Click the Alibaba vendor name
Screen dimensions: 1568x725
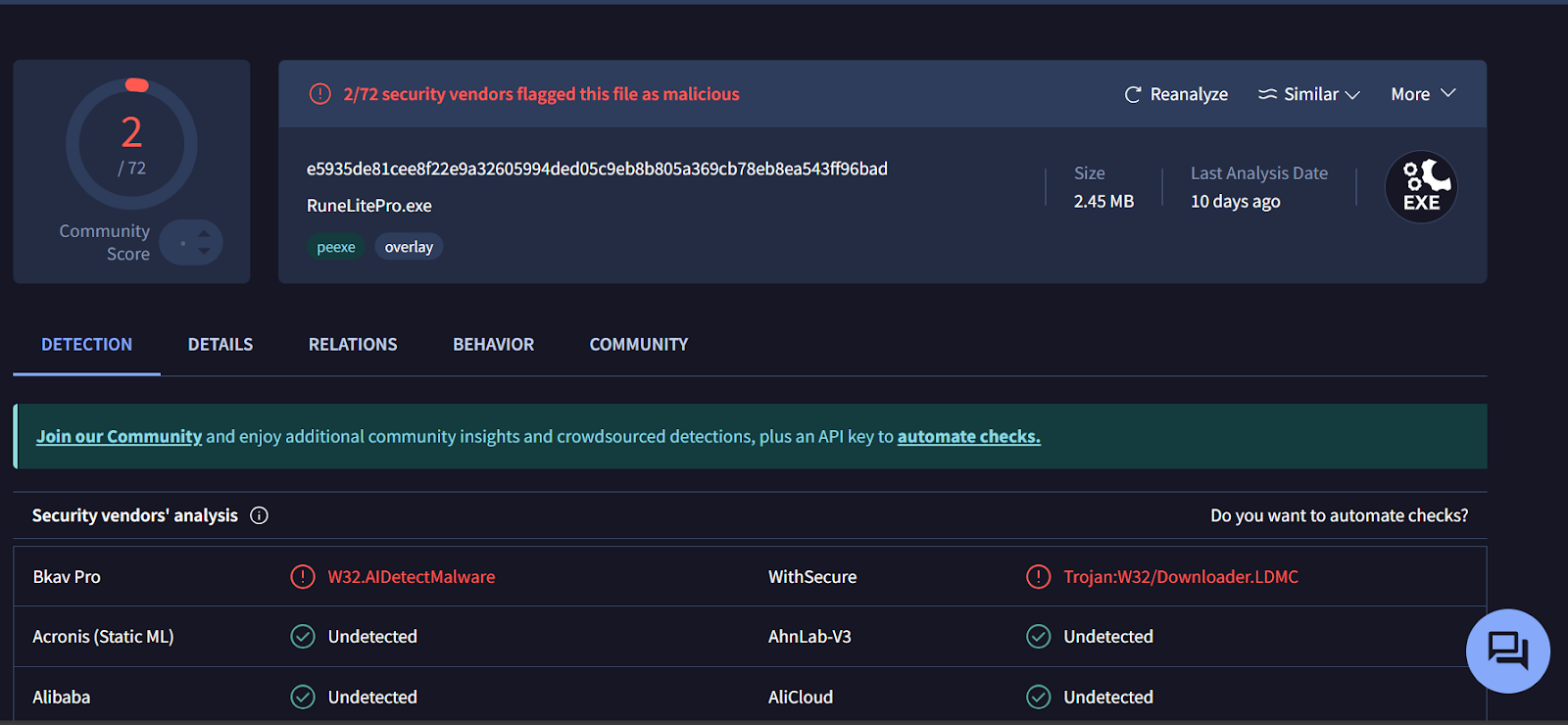point(61,697)
